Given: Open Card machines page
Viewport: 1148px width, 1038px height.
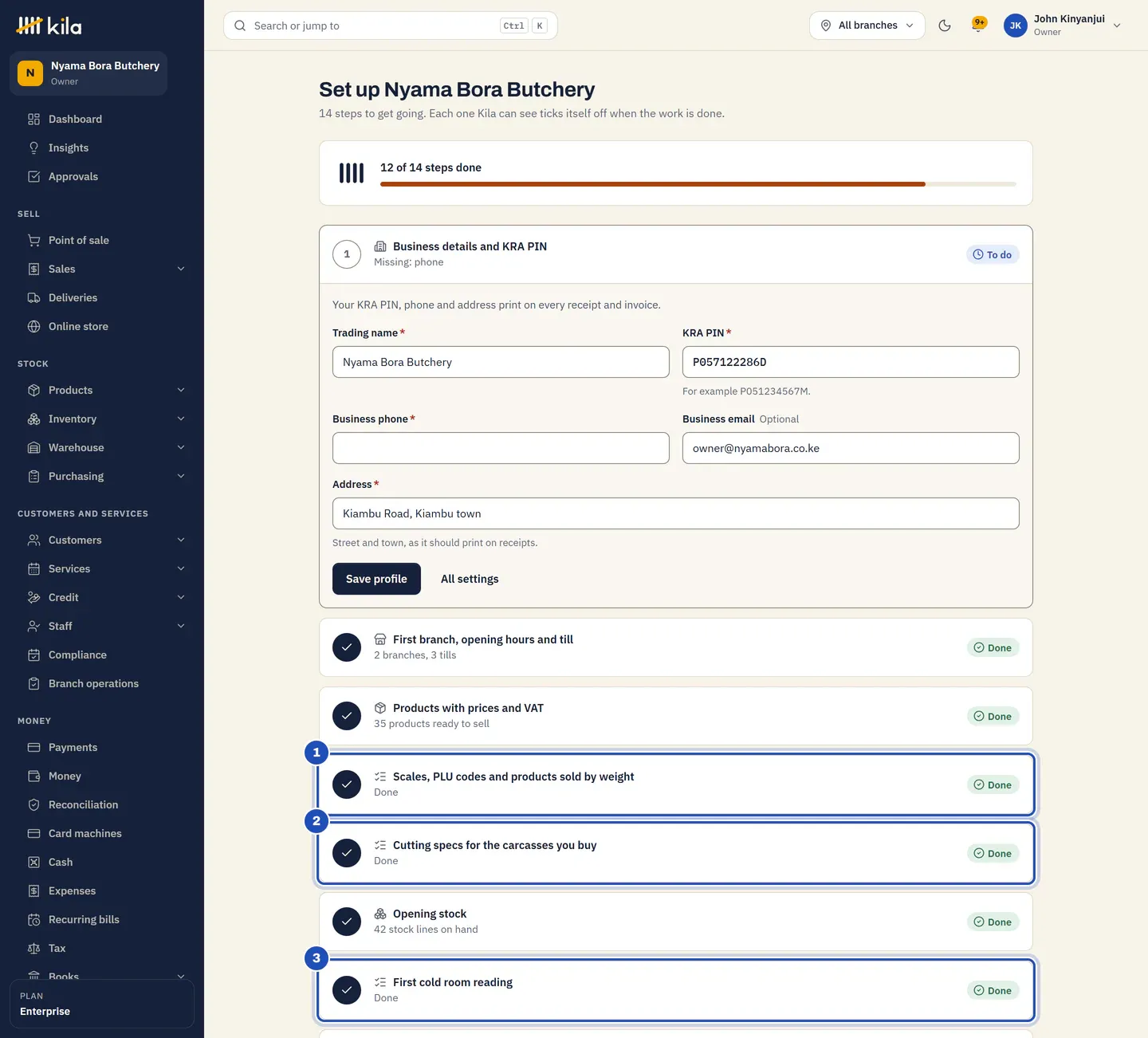Looking at the screenshot, I should pyautogui.click(x=102, y=833).
